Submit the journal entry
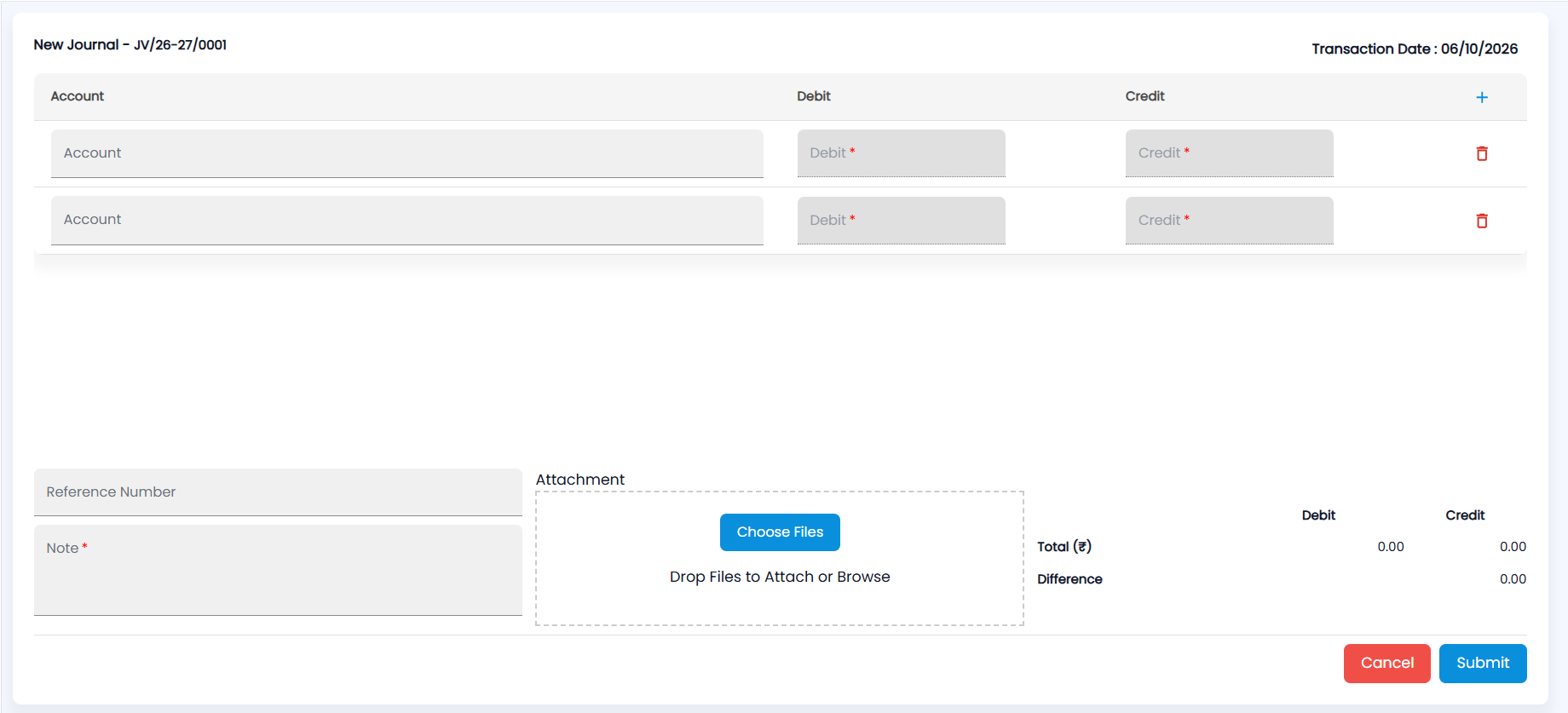This screenshot has height=713, width=1568. click(x=1483, y=664)
